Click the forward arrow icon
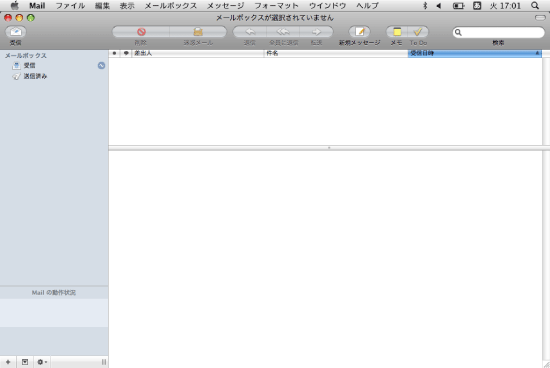 tap(316, 32)
